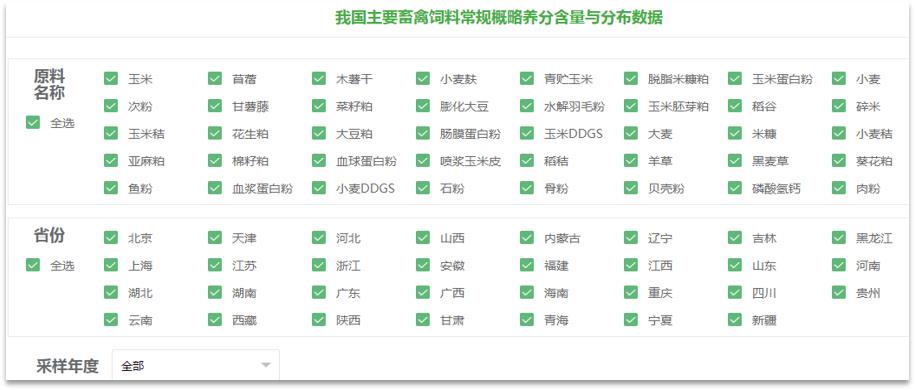Viewport: 915px width, 390px height.
Task: Uncheck the 北京 province checkbox
Action: [x=111, y=237]
